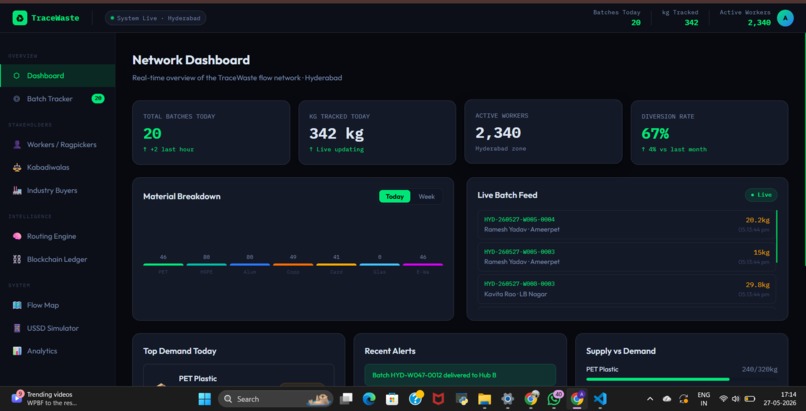The width and height of the screenshot is (806, 411).
Task: Click the Batch Tracker 20 count badge
Action: (x=98, y=99)
